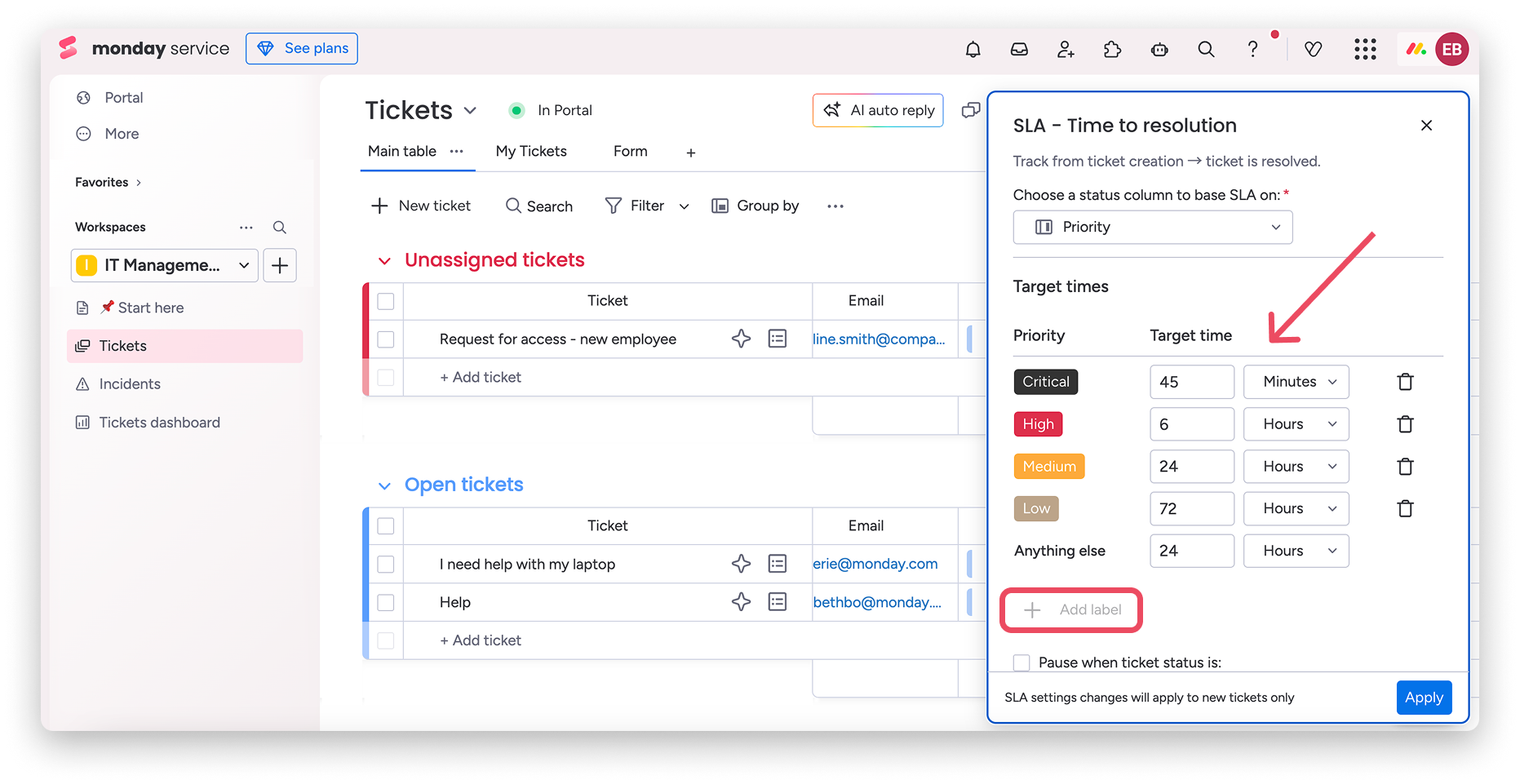Add a new view with the plus icon
This screenshot has width=1520, height=784.
[691, 153]
